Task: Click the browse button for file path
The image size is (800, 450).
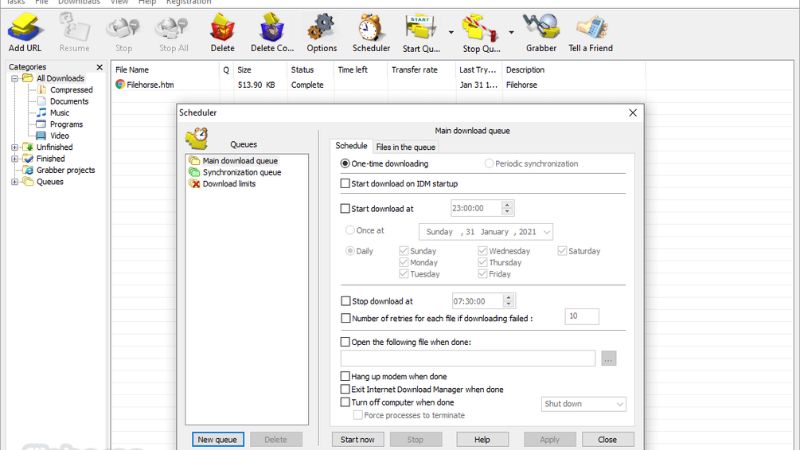Action: 608,359
